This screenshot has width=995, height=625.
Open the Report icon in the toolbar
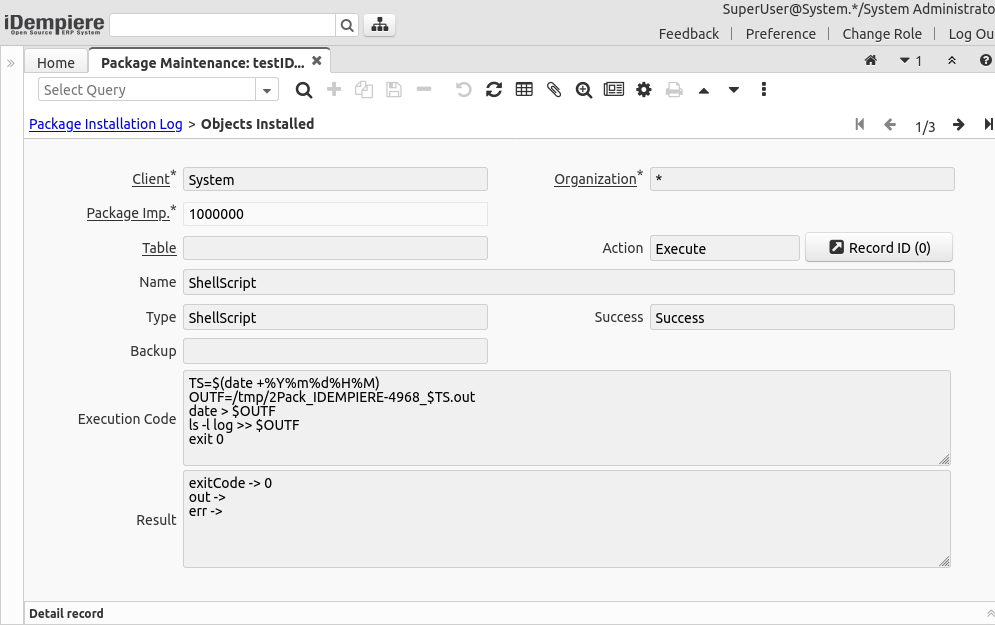click(x=613, y=89)
